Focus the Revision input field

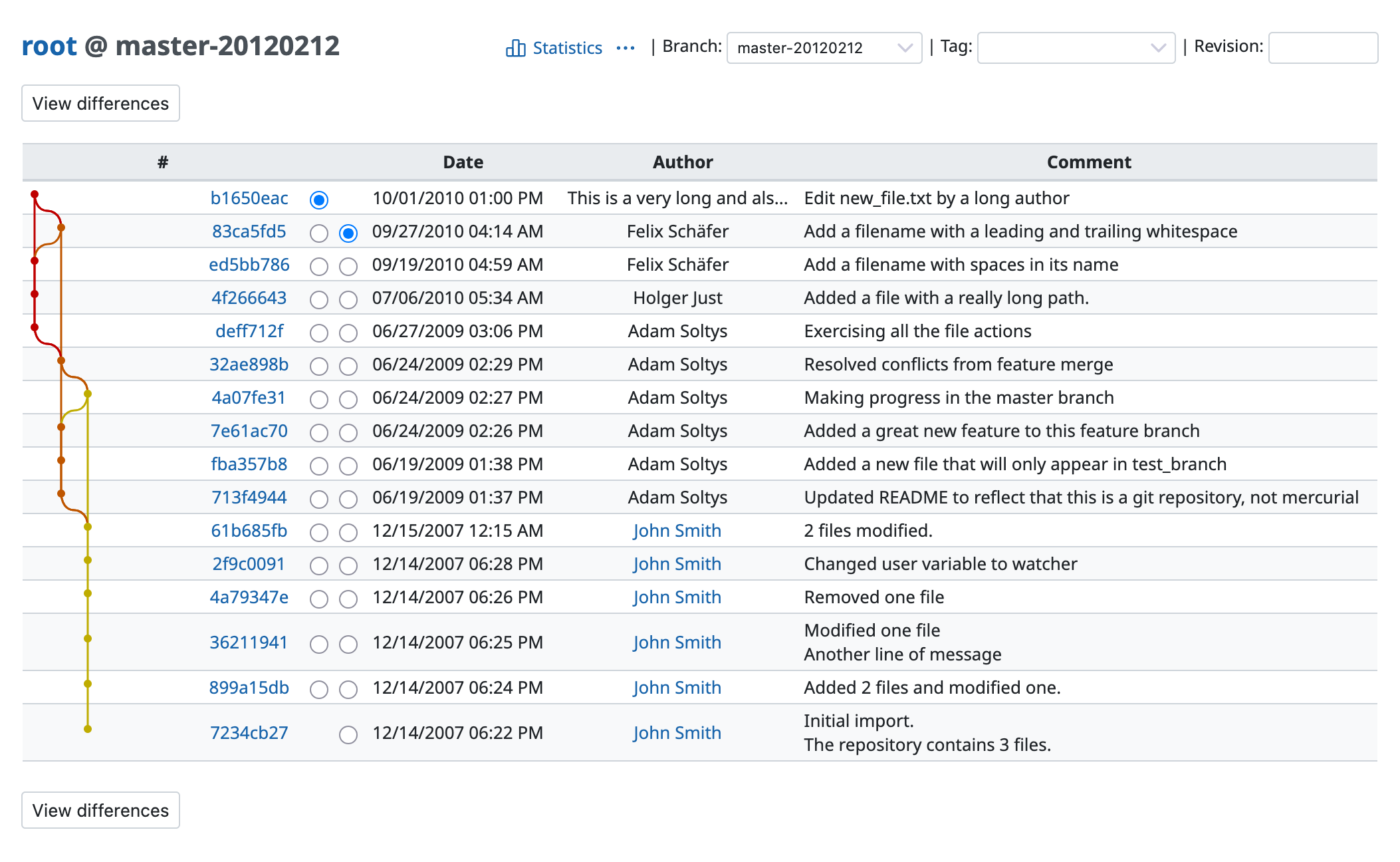tap(1322, 48)
